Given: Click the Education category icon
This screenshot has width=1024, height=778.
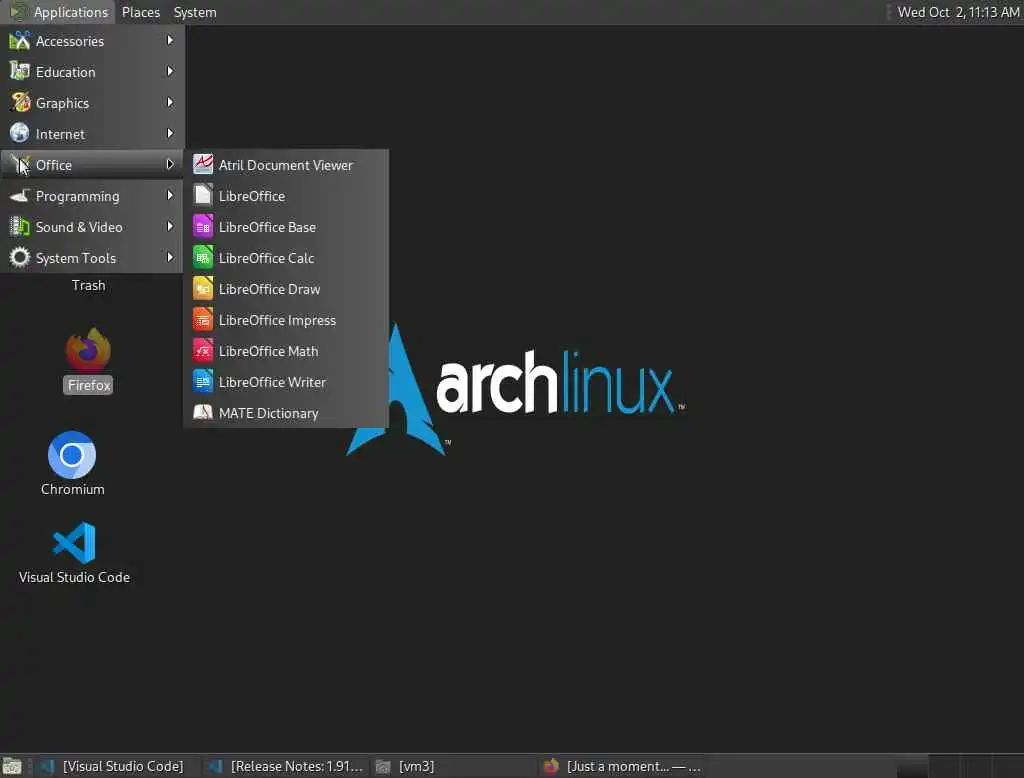Looking at the screenshot, I should point(20,71).
